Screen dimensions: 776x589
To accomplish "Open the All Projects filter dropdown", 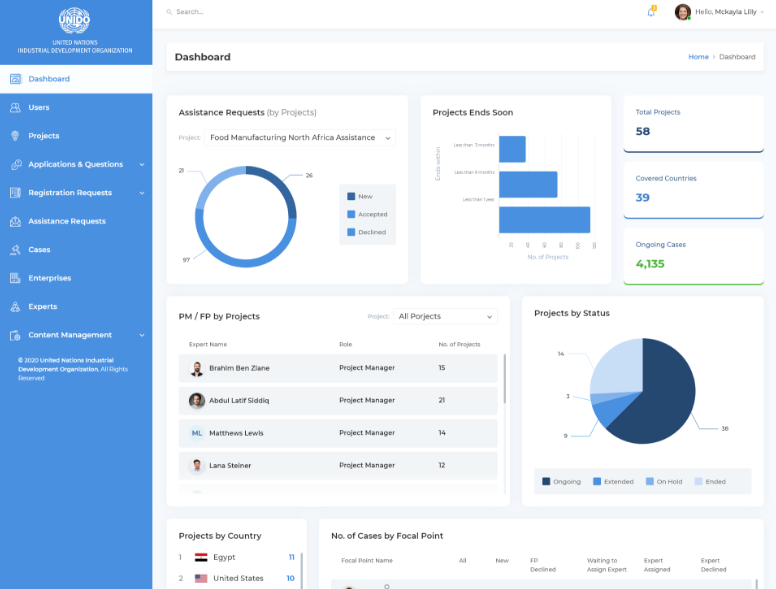I will (x=445, y=316).
